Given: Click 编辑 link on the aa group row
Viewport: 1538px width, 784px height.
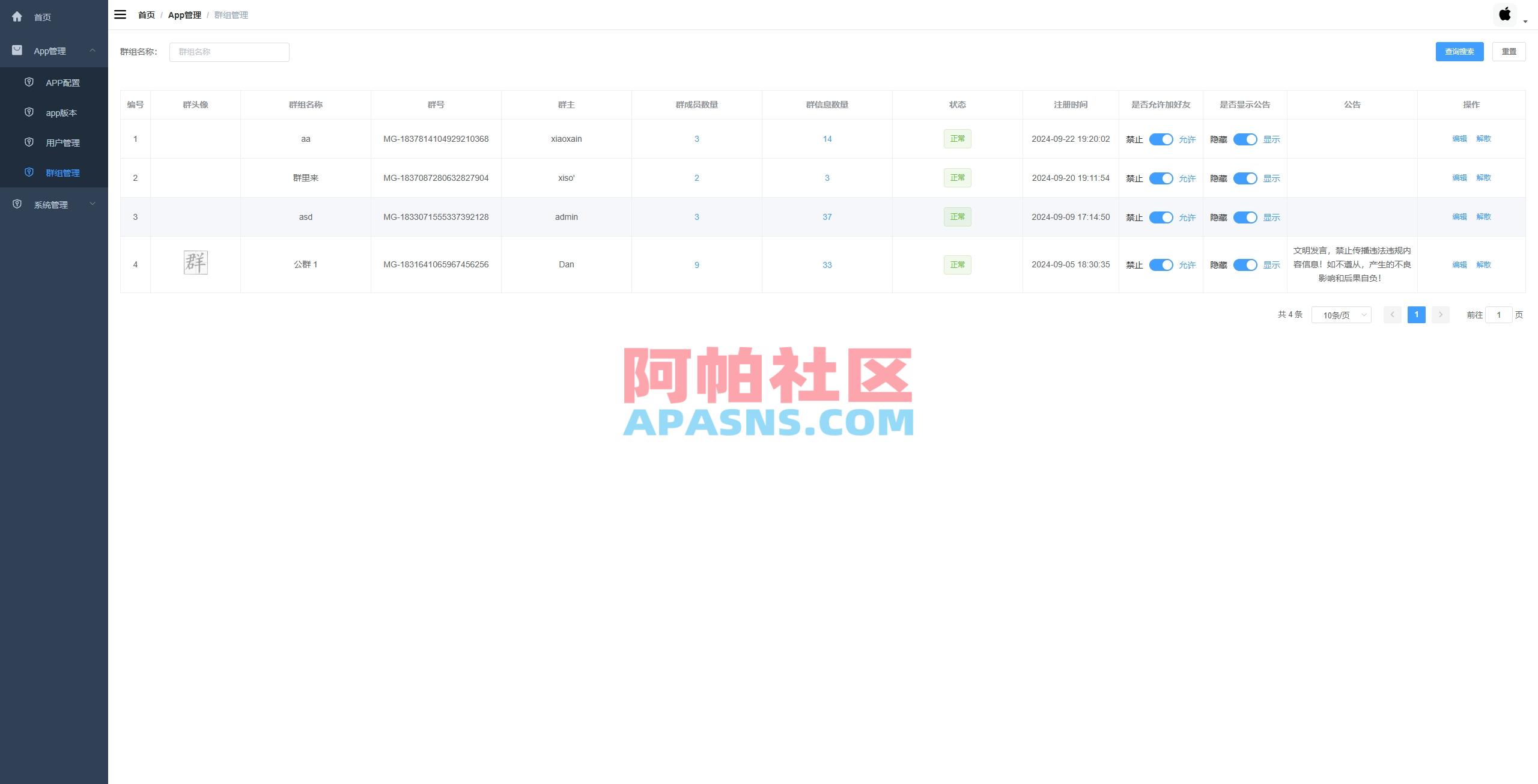Looking at the screenshot, I should point(1459,139).
